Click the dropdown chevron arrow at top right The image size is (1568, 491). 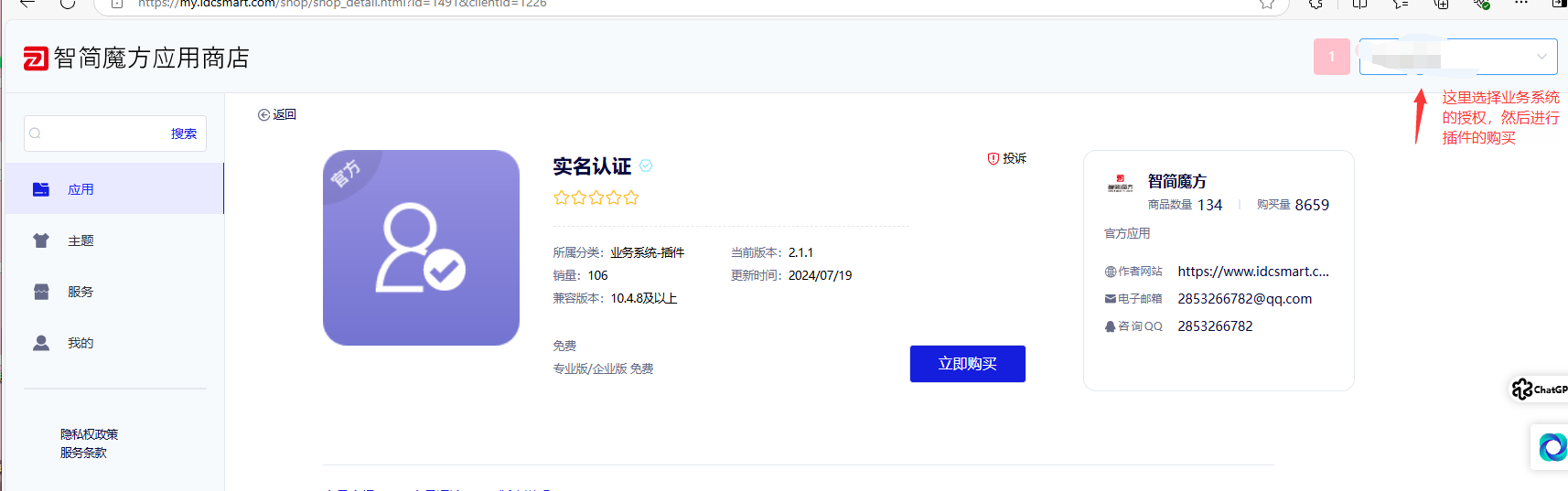coord(1541,57)
